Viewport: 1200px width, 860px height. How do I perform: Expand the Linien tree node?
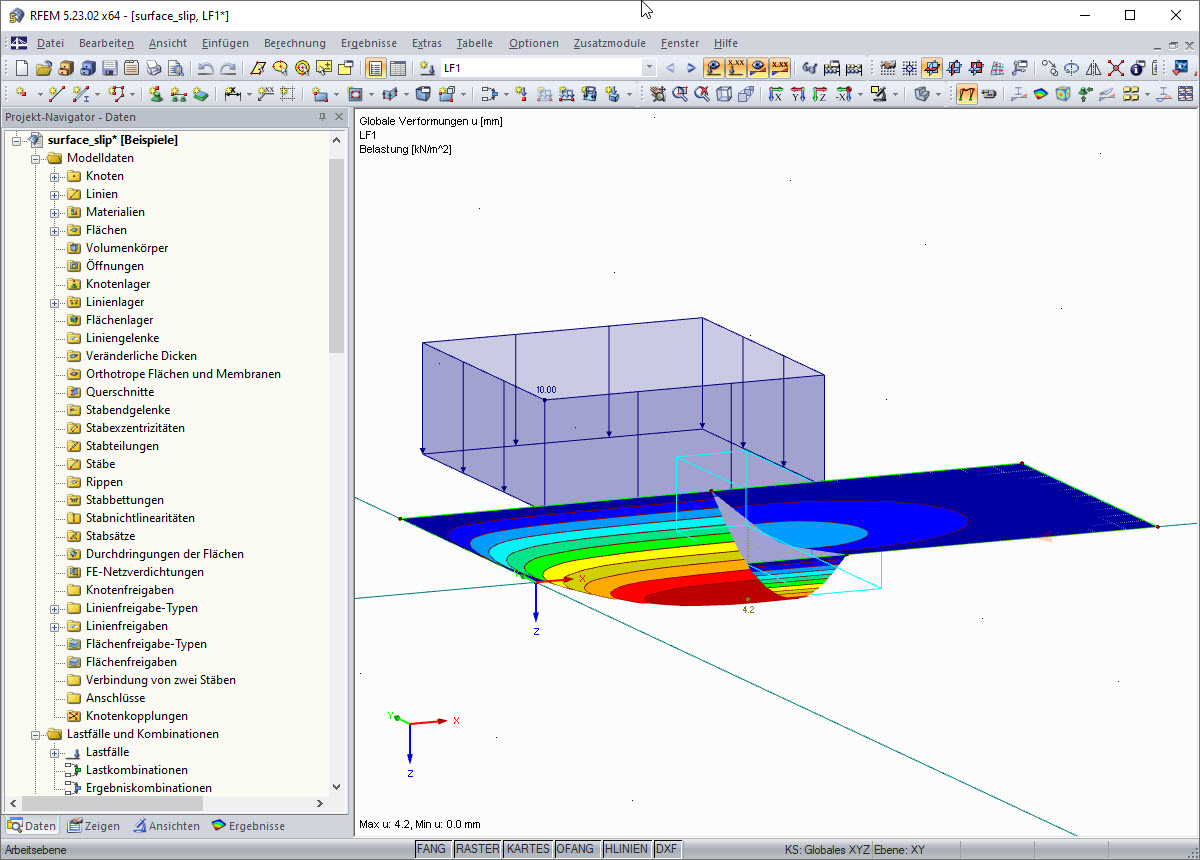click(55, 194)
